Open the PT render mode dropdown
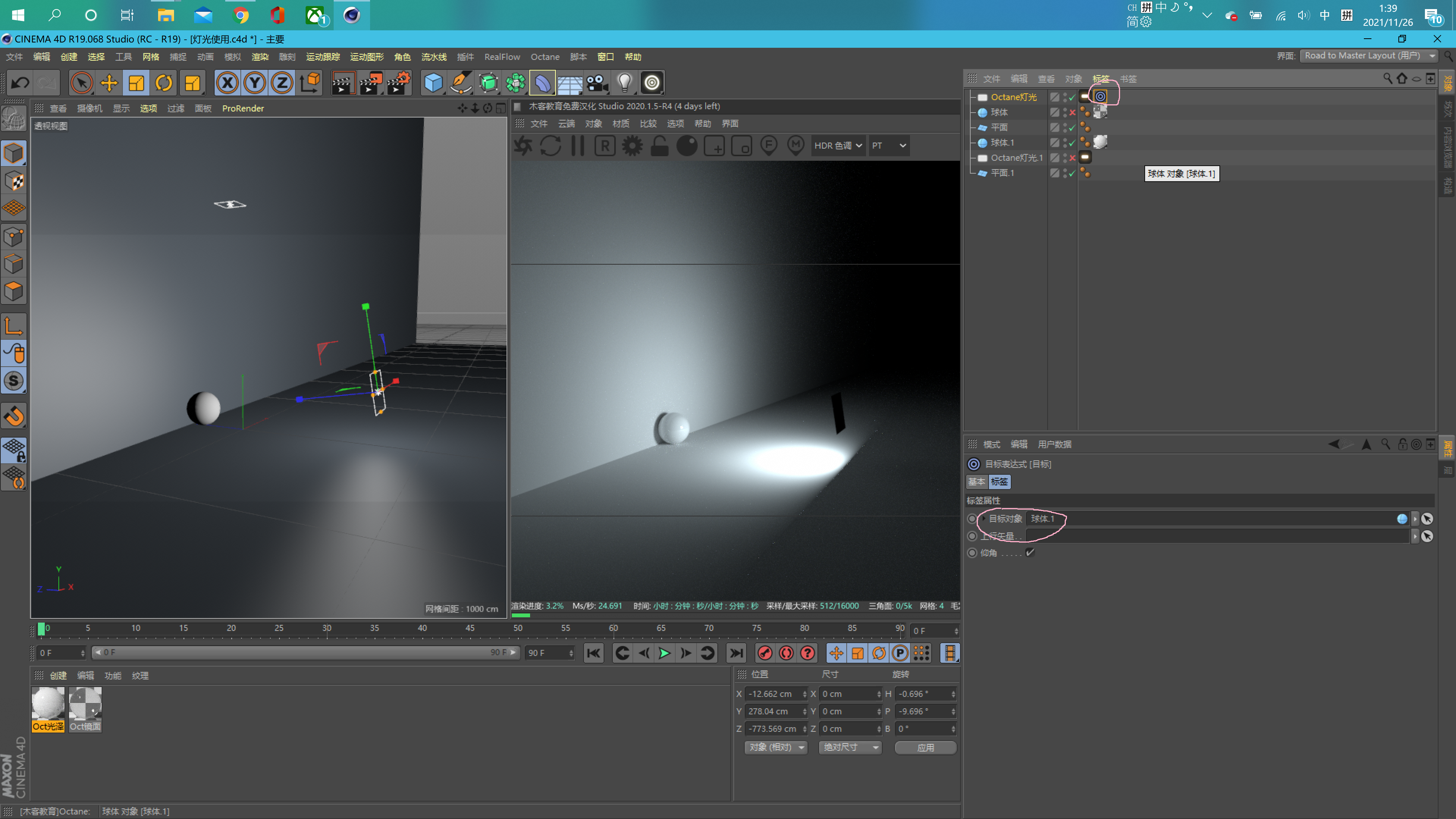The width and height of the screenshot is (1456, 819). point(889,145)
